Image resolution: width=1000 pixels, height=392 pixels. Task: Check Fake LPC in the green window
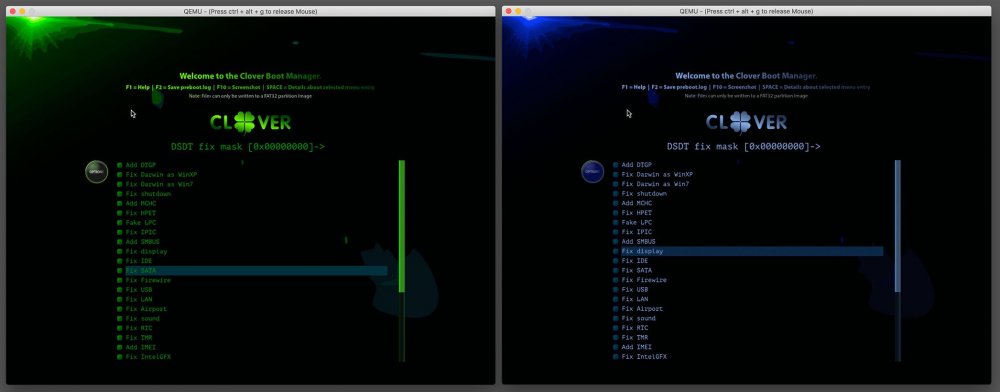click(119, 222)
